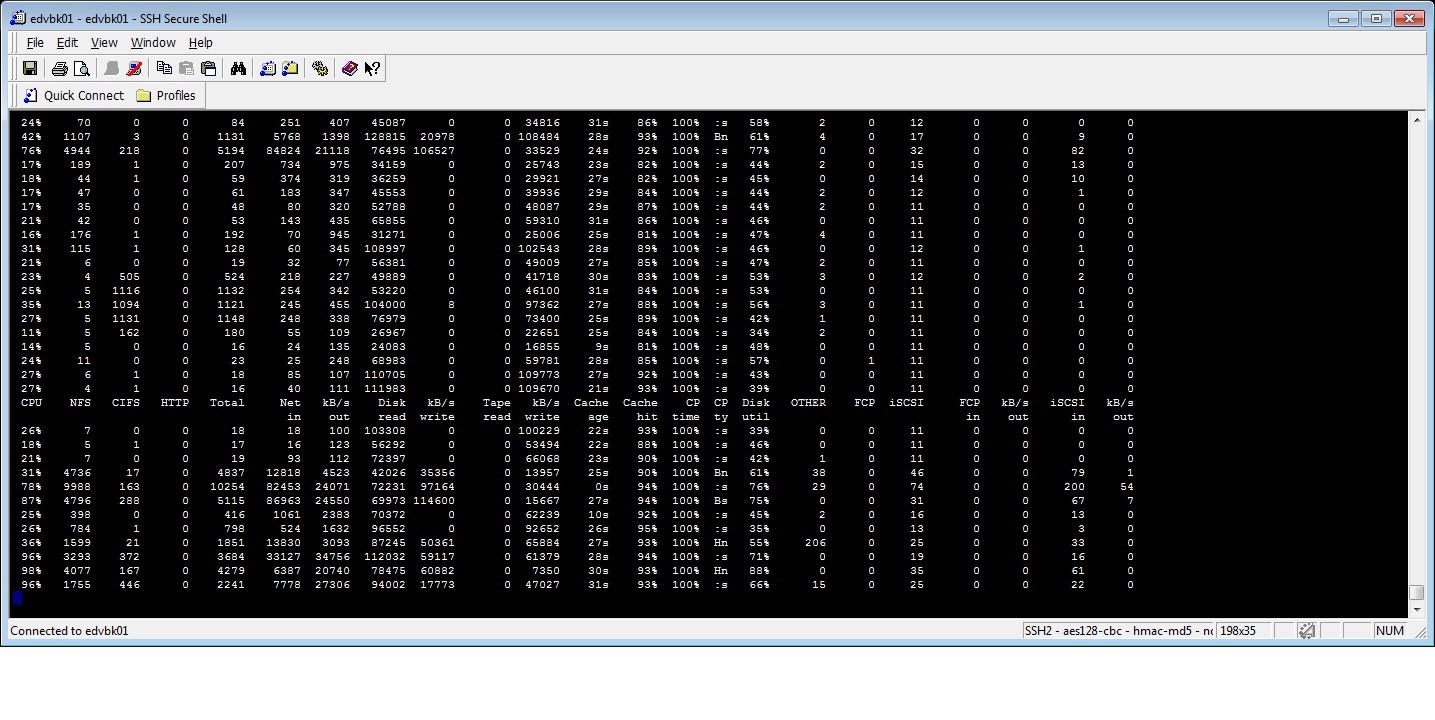Click the "NUM" status bar indicator

[x=1390, y=631]
